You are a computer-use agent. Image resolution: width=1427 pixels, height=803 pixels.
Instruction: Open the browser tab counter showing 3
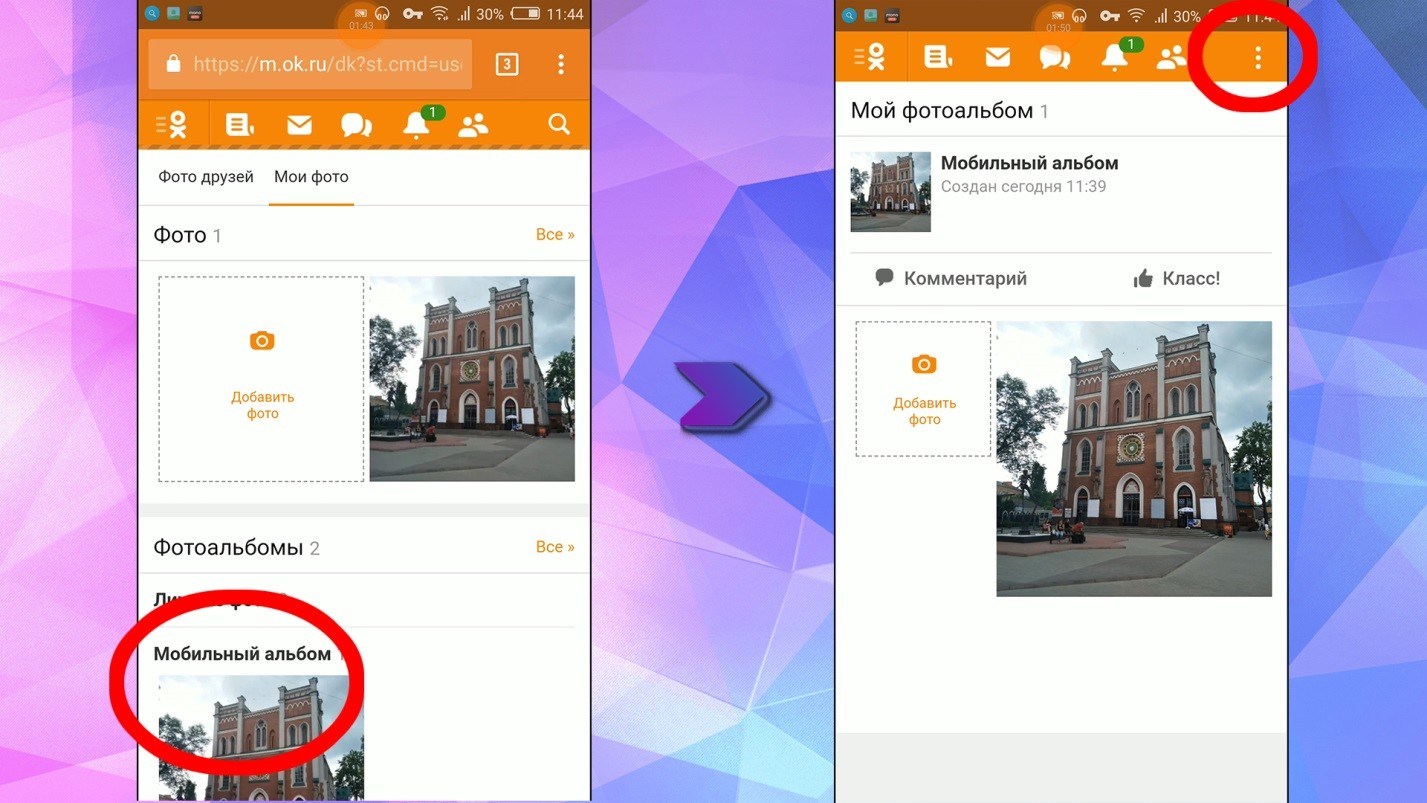(x=507, y=65)
